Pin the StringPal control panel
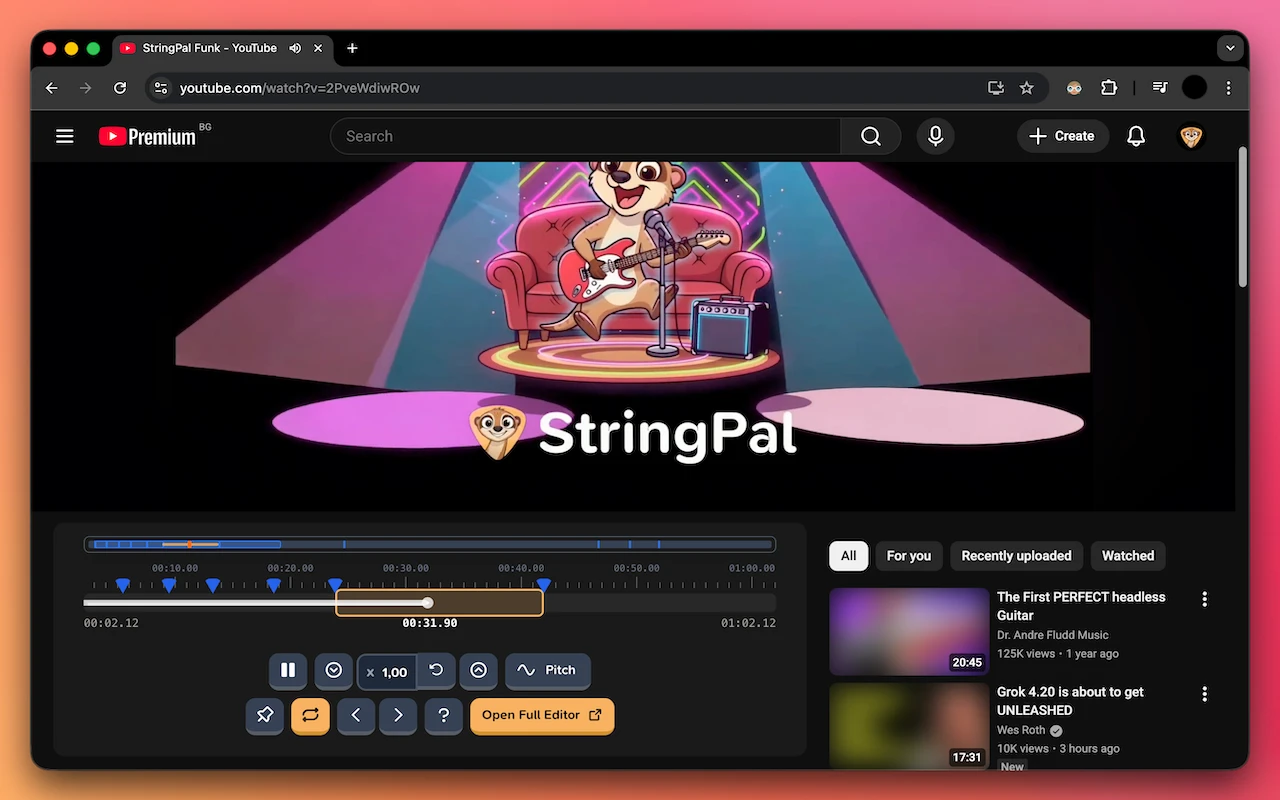Viewport: 1280px width, 800px height. (x=265, y=715)
